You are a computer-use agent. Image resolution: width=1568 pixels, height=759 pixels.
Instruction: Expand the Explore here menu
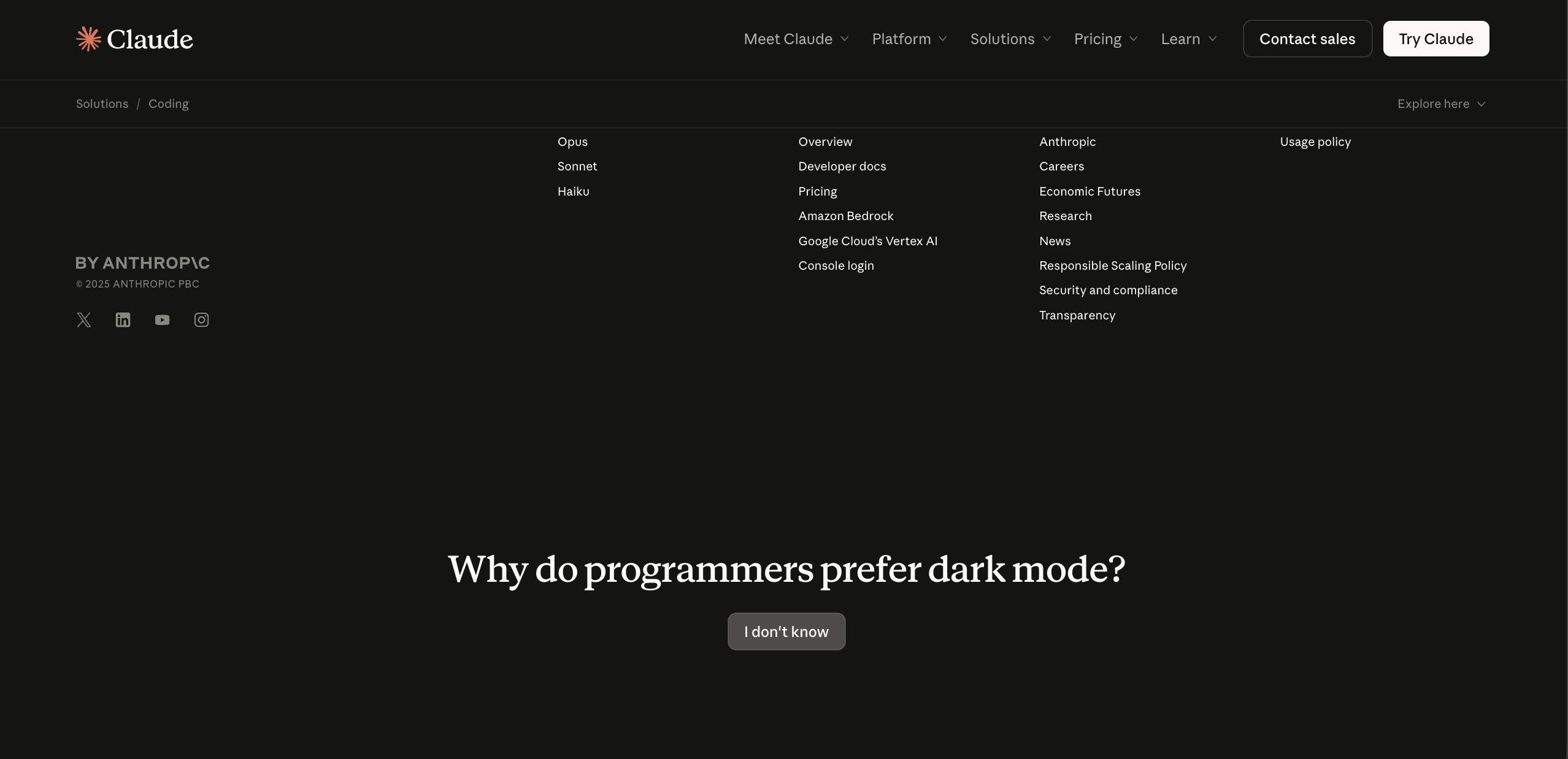coord(1441,104)
